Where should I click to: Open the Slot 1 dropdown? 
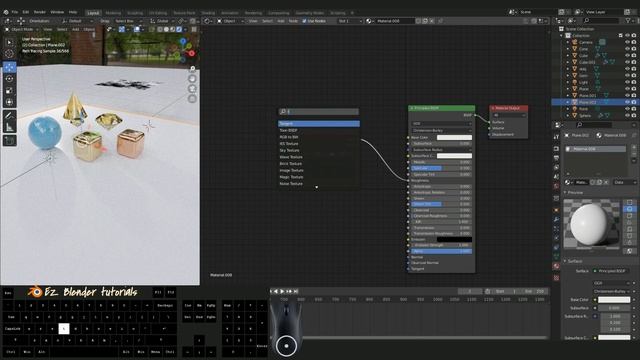350,21
